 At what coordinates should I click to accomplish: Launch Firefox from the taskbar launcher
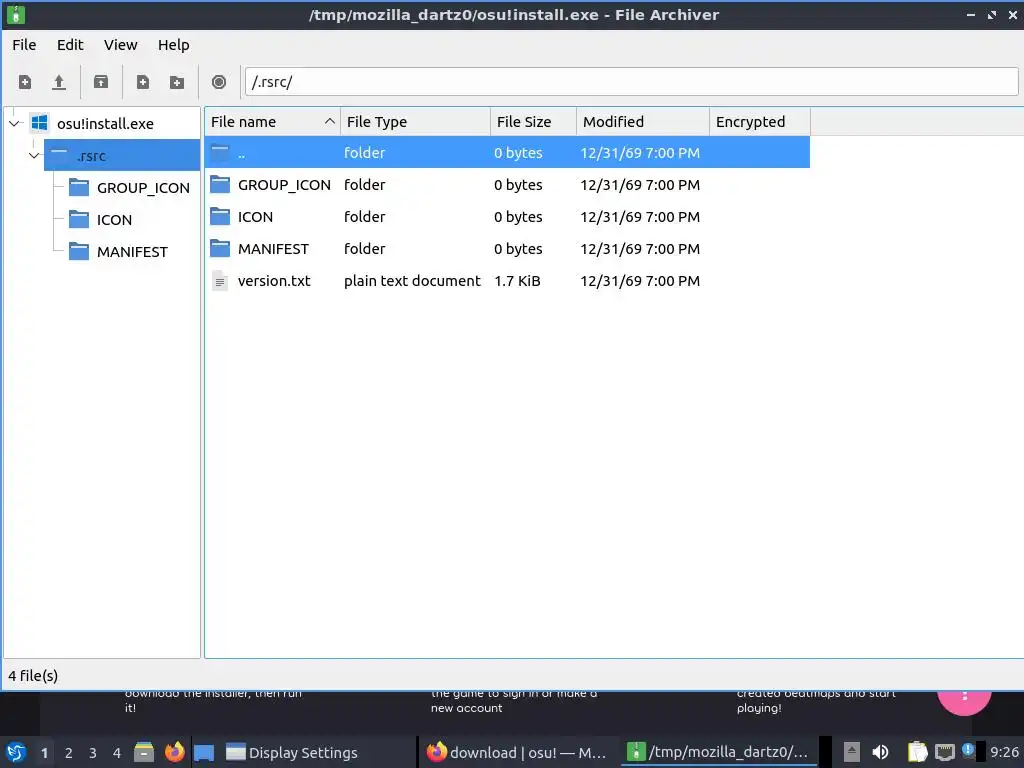(x=174, y=752)
